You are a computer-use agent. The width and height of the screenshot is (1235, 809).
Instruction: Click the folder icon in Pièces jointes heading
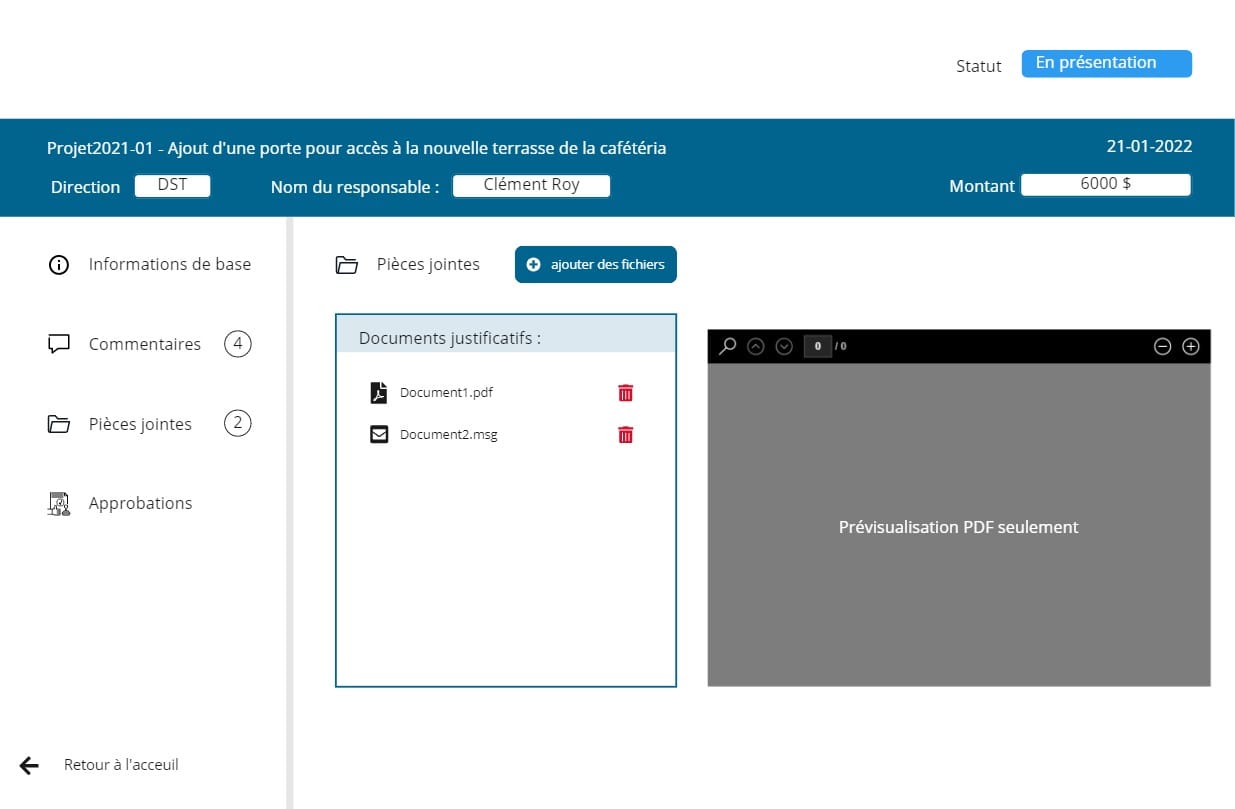click(347, 265)
